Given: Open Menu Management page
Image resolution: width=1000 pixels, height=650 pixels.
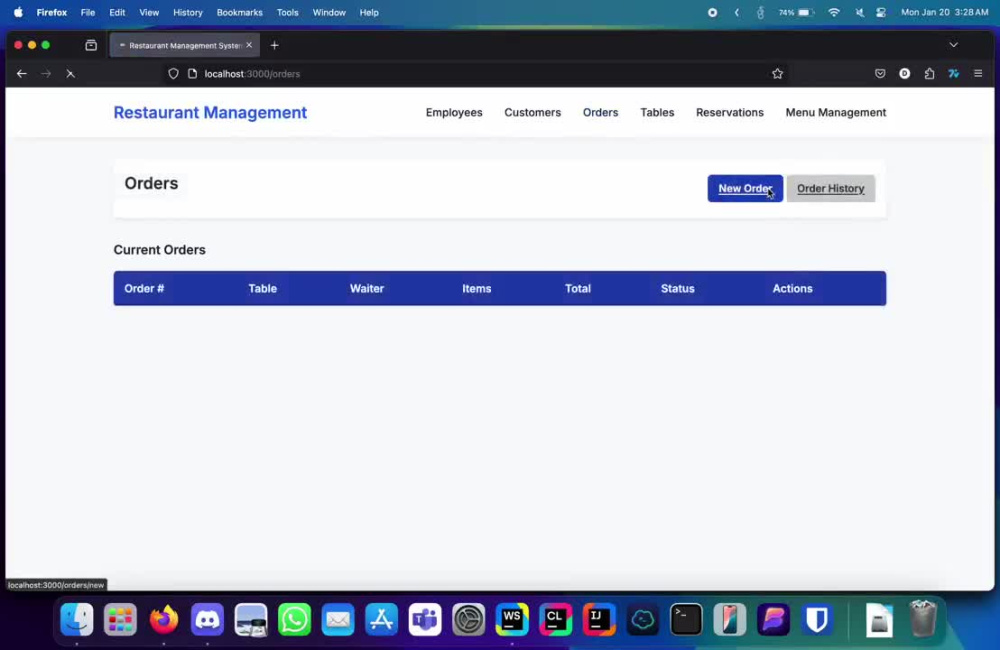Looking at the screenshot, I should (x=835, y=112).
